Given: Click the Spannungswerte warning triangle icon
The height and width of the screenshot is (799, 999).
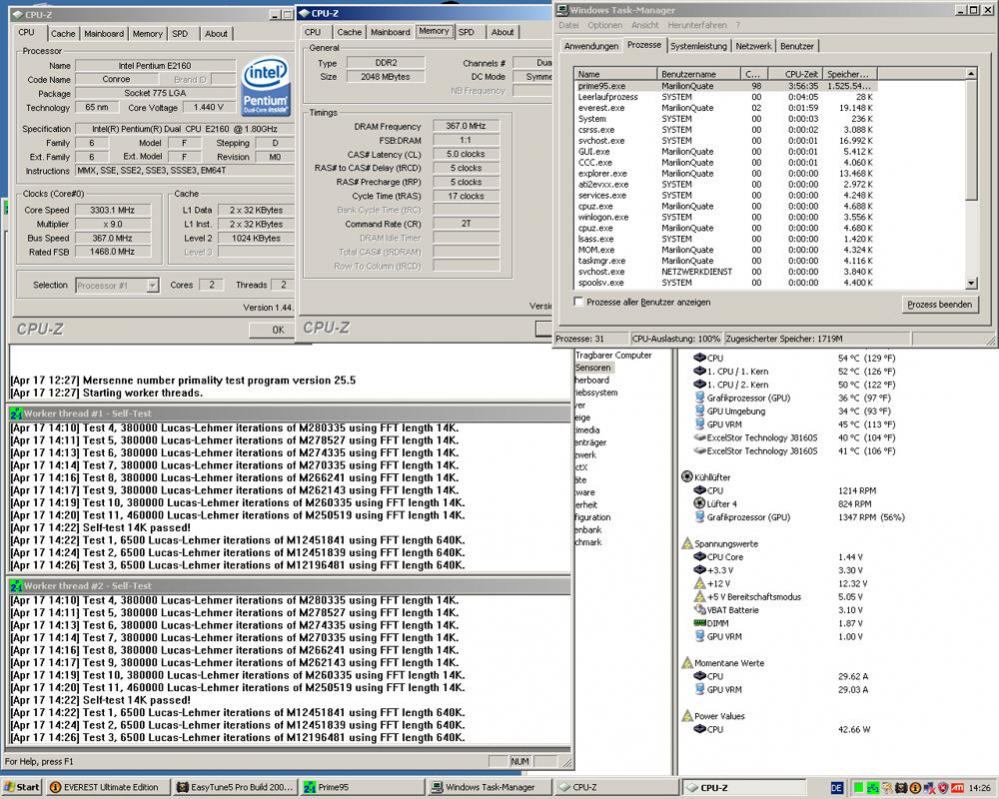Looking at the screenshot, I should (687, 543).
